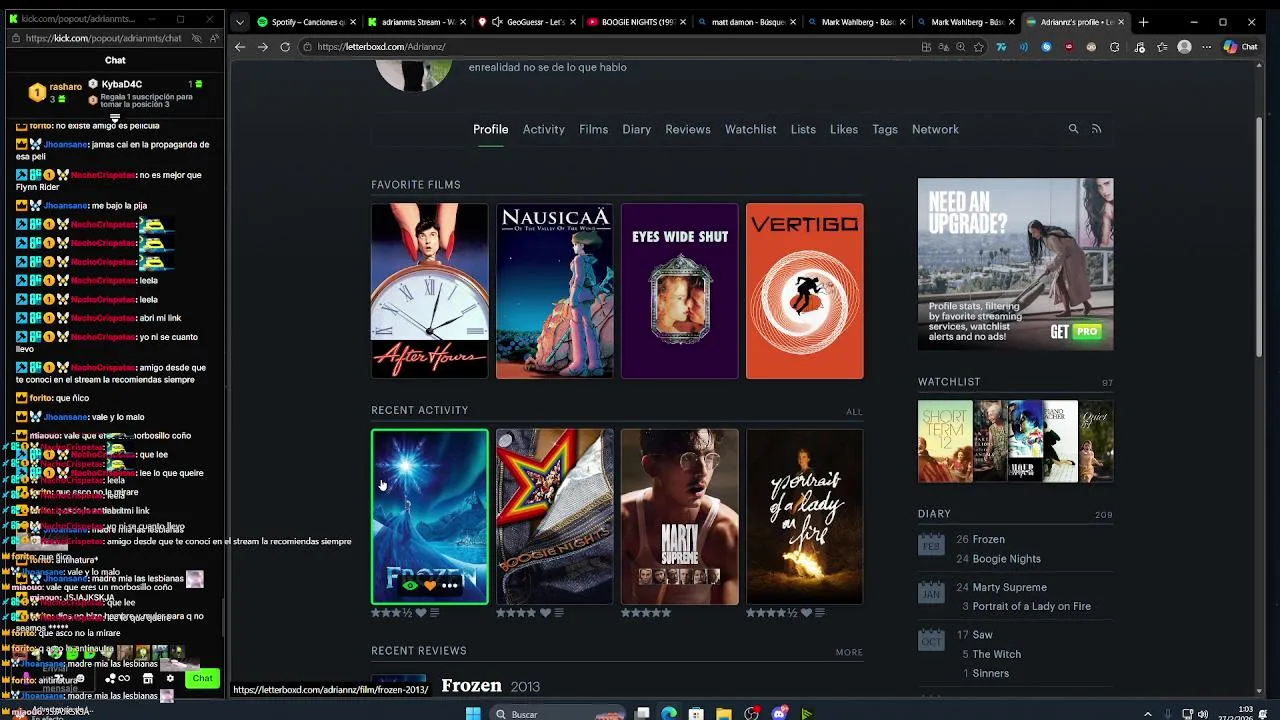This screenshot has height=720, width=1280.
Task: Open the Marty Supreme recent activity poster
Action: [x=680, y=517]
